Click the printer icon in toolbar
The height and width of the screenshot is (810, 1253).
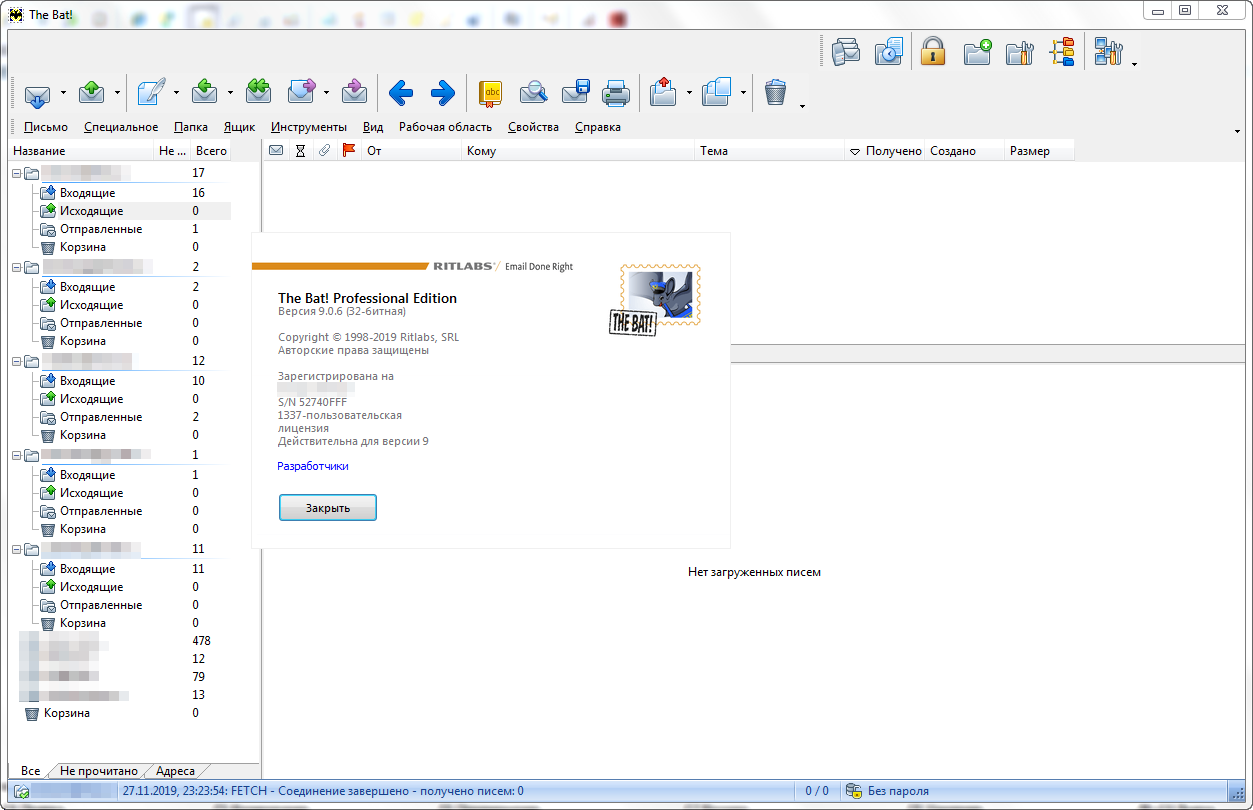point(615,93)
